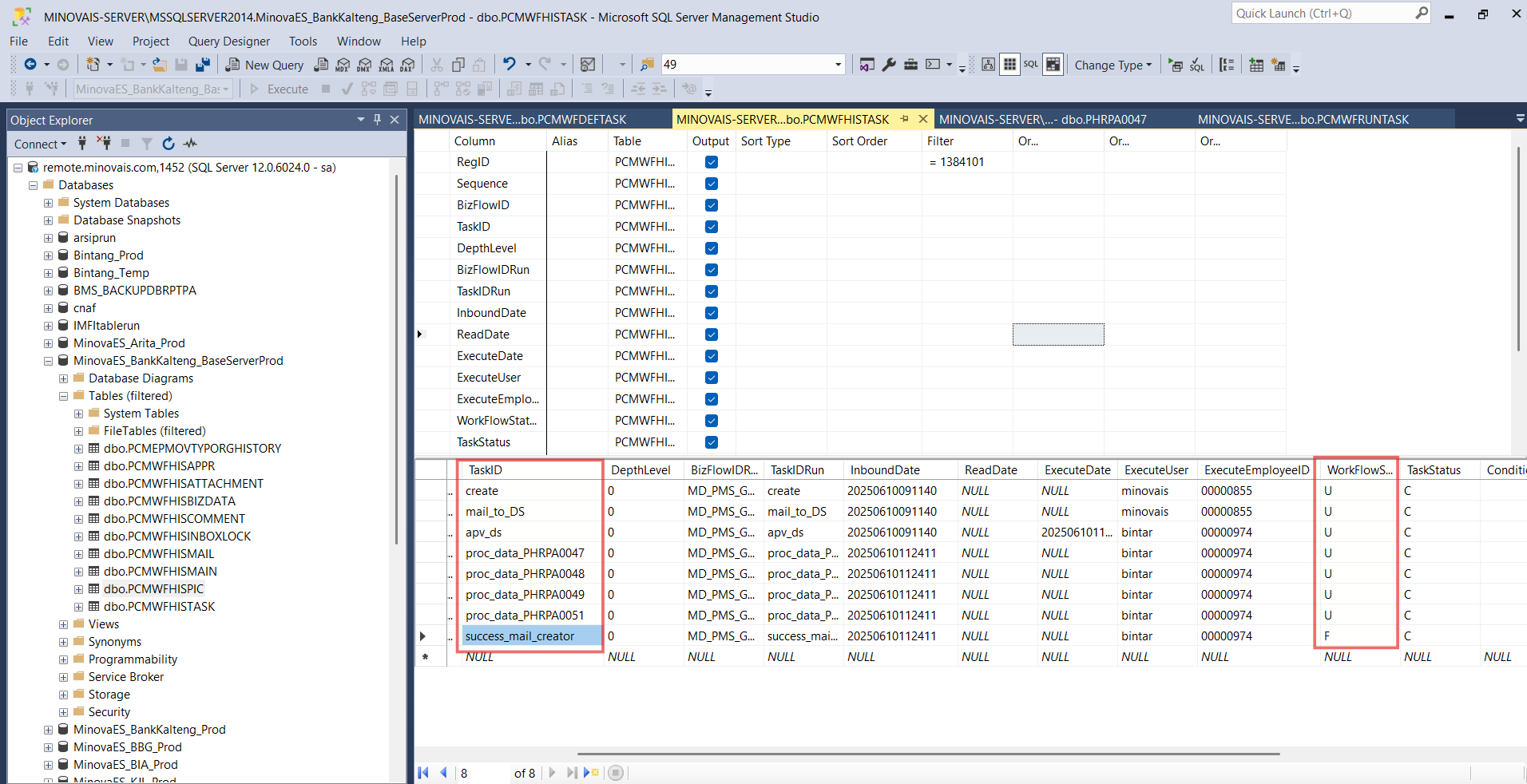
Task: Open the Query Designer menu
Action: (229, 42)
